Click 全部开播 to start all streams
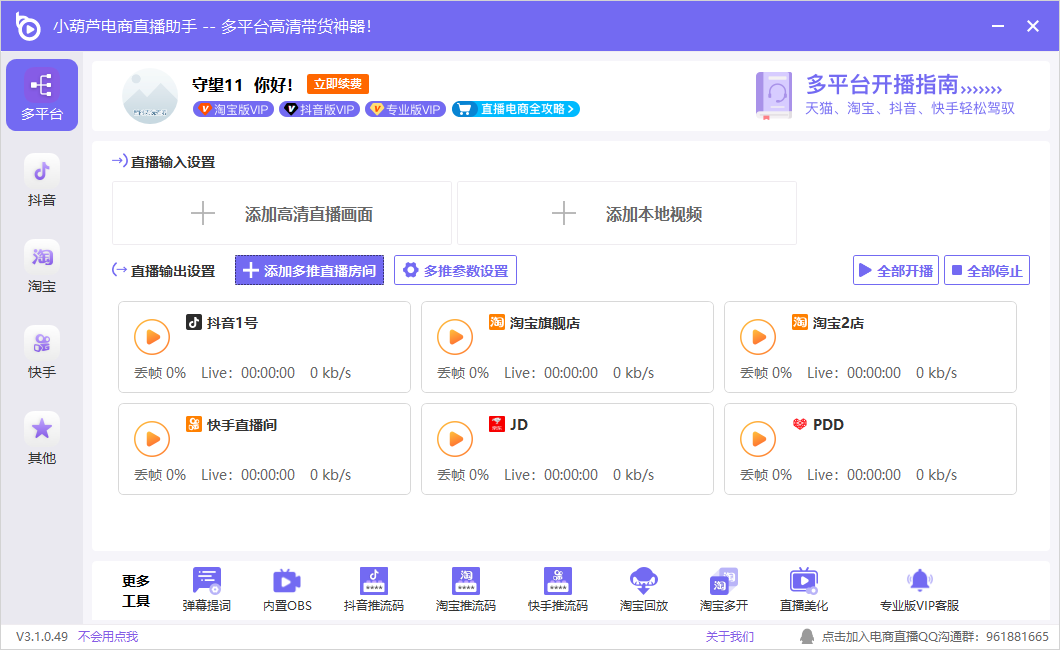This screenshot has height=650, width=1060. tap(895, 270)
